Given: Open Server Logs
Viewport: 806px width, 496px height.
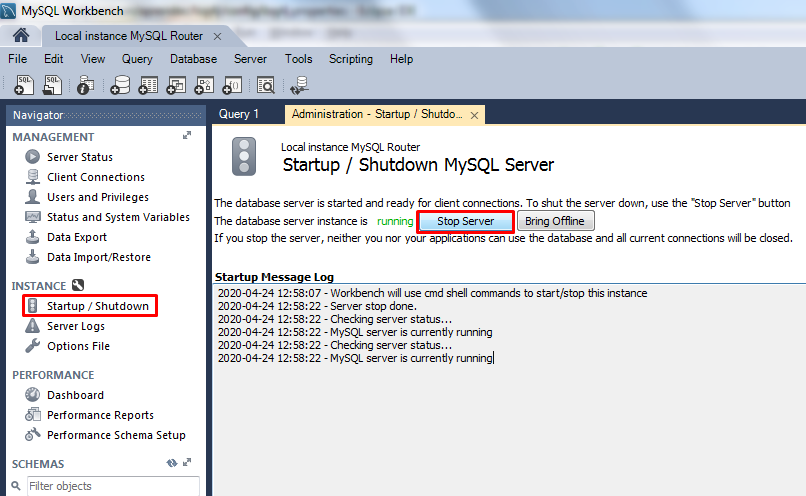Looking at the screenshot, I should click(76, 326).
